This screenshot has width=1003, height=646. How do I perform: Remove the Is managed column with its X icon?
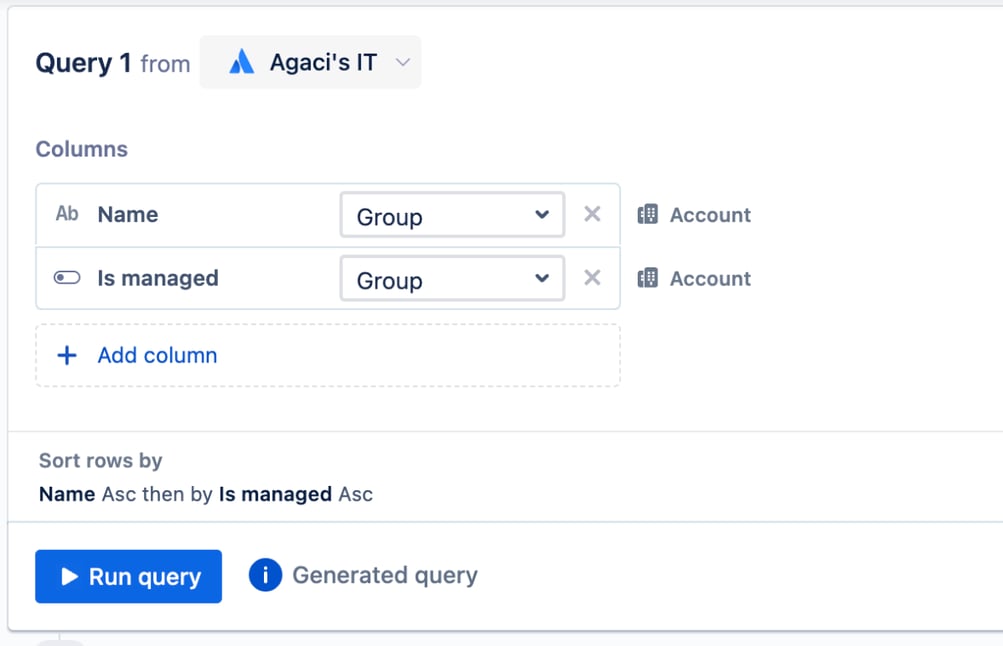click(592, 278)
